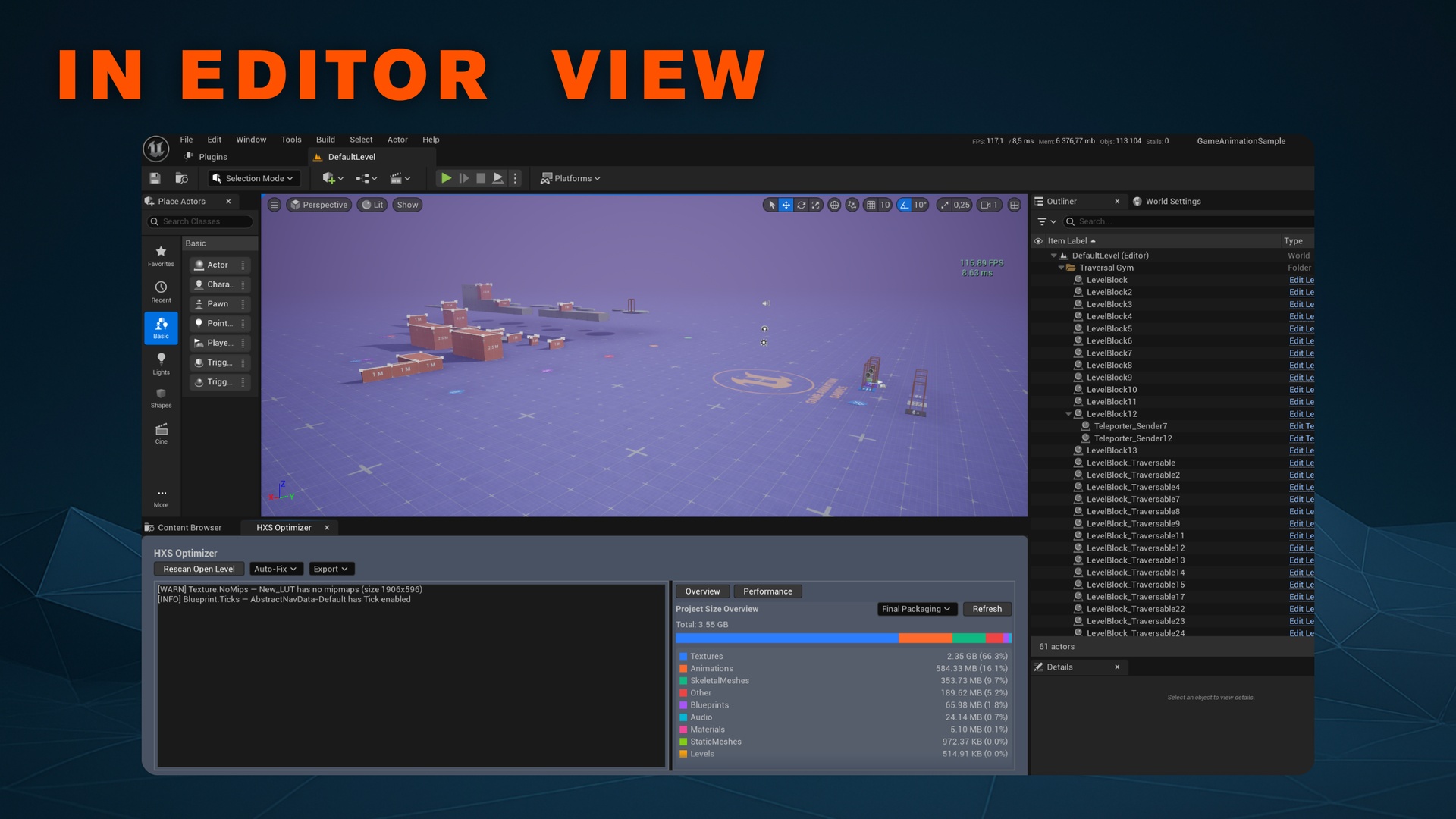Click the Lit view mode button
The width and height of the screenshot is (1456, 819).
click(372, 205)
